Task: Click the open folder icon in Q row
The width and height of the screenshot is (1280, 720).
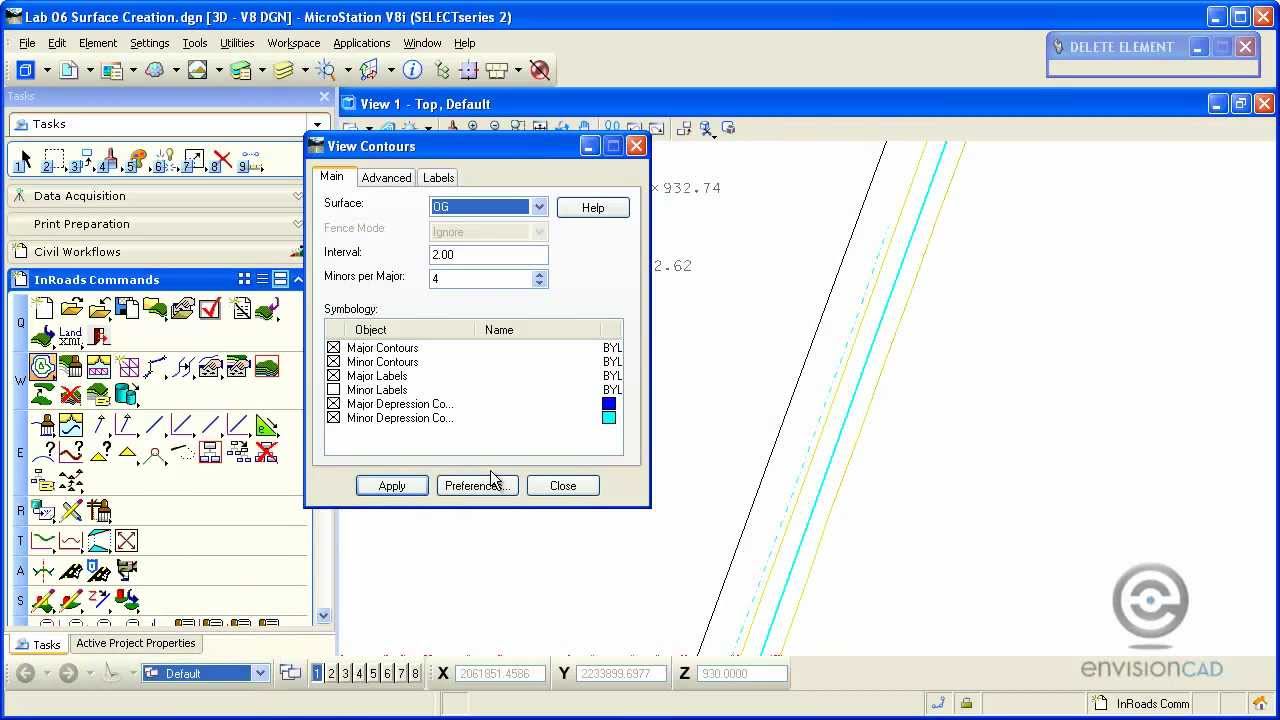Action: point(71,309)
